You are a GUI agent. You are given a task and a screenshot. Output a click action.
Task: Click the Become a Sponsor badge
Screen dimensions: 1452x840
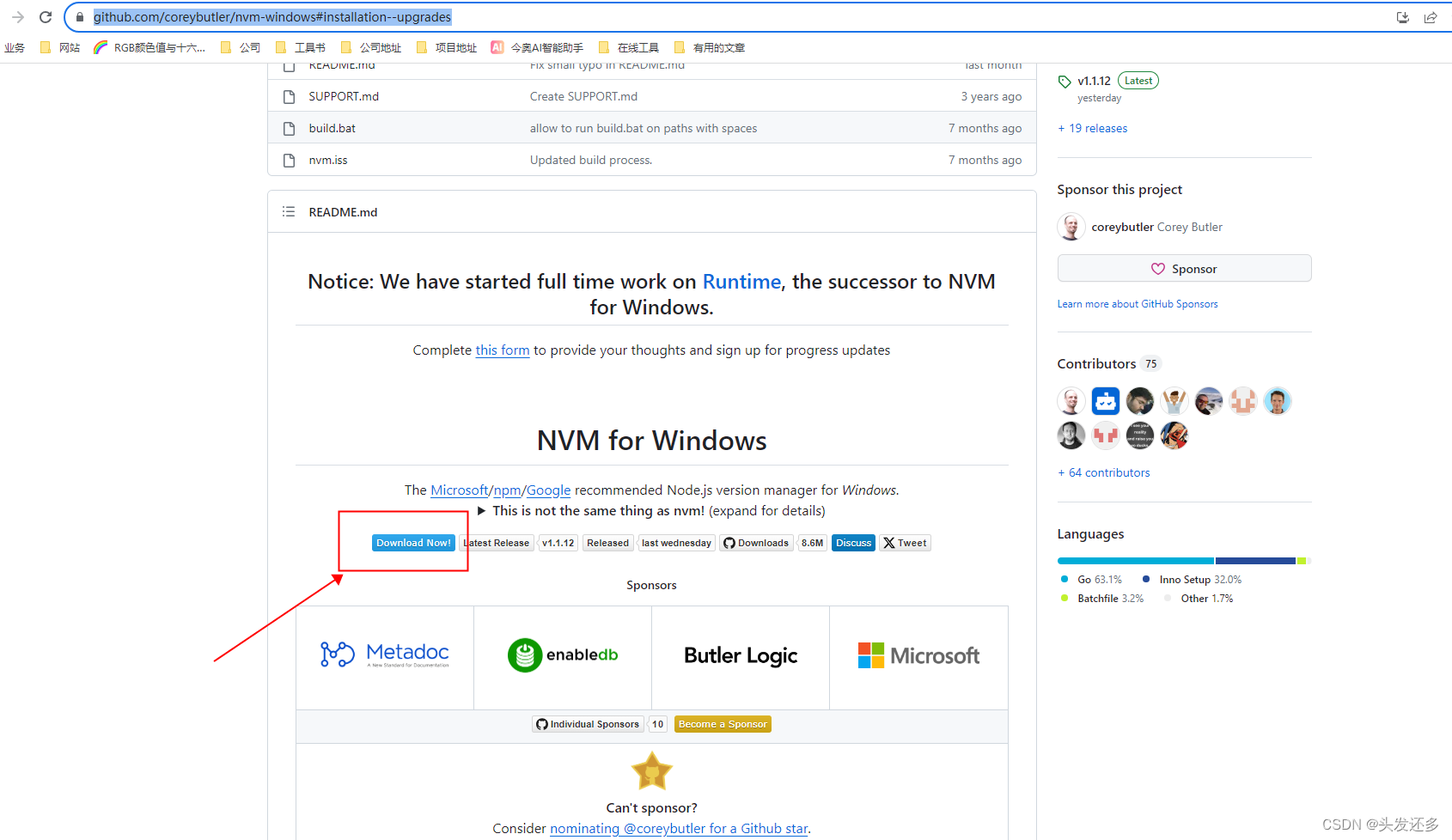[x=723, y=724]
